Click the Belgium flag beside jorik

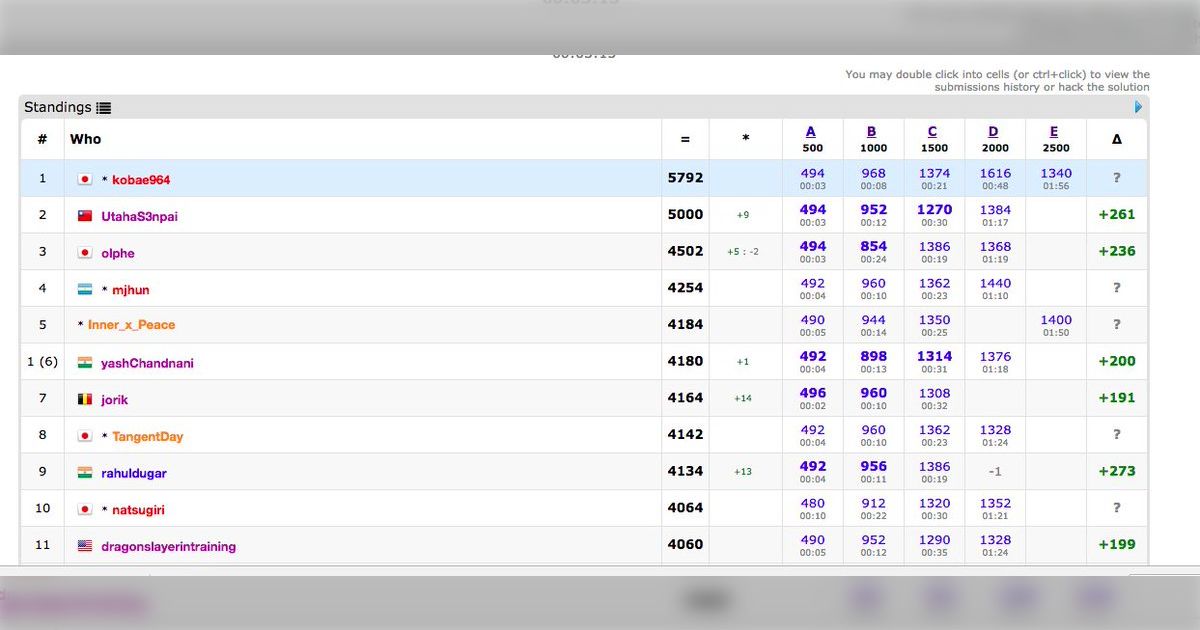(x=85, y=400)
